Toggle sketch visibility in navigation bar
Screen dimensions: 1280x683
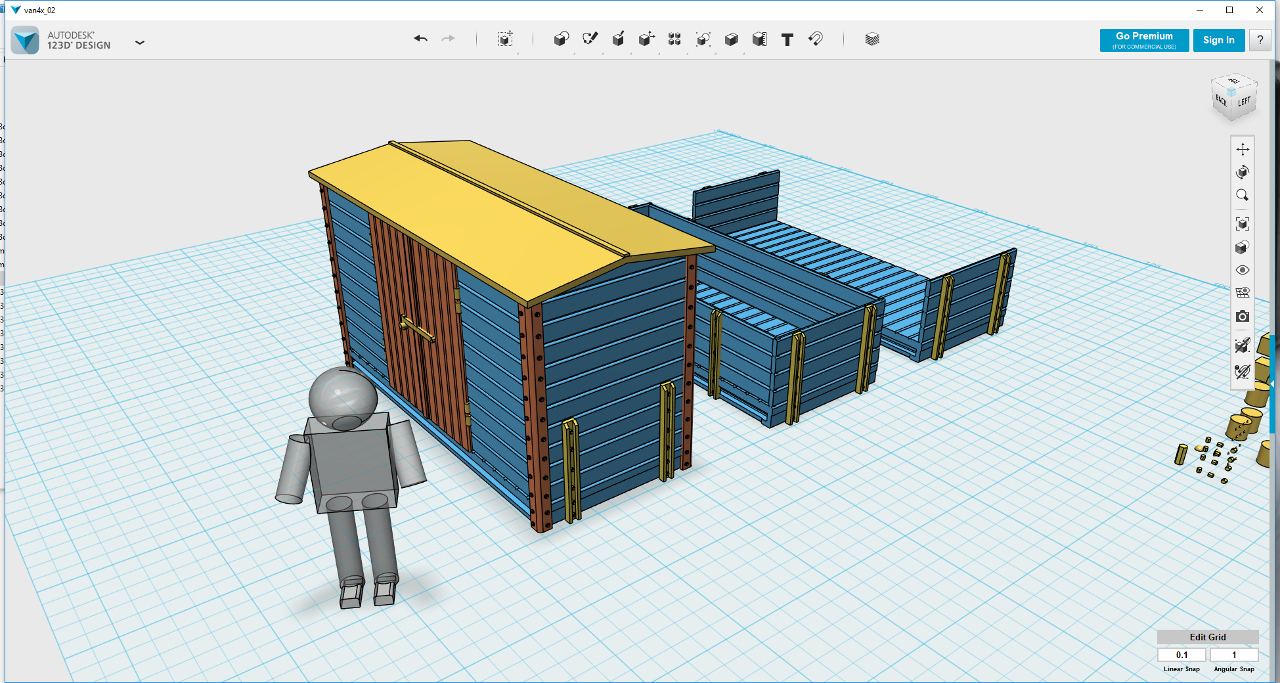1242,371
